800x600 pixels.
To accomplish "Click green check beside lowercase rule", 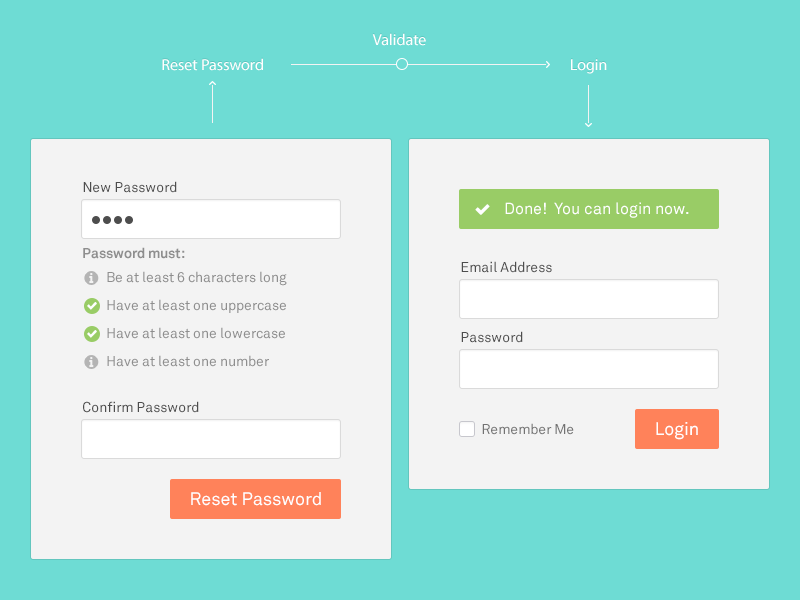I will (x=91, y=334).
